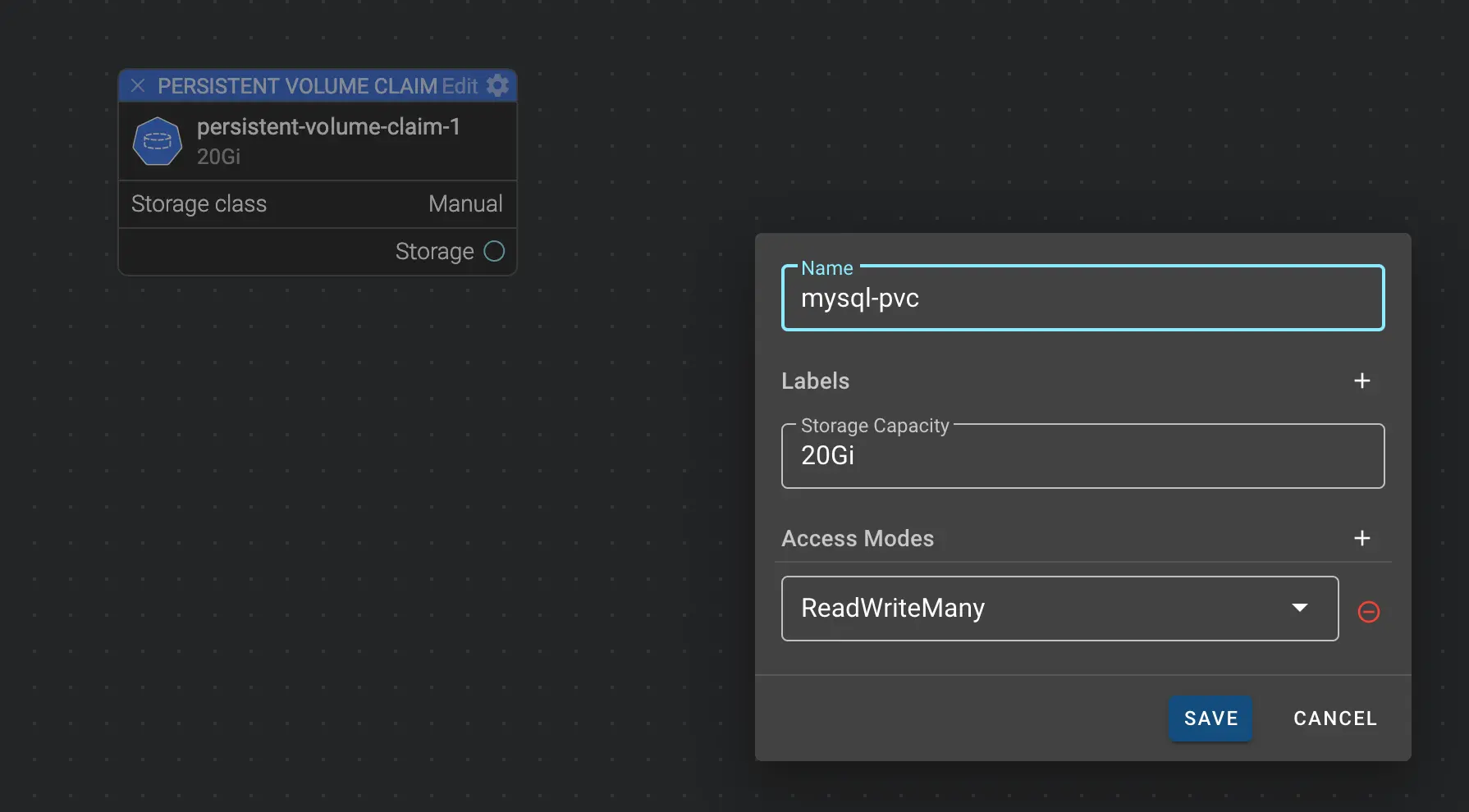Click the Manual storage class value
Screen dimensions: 1469x812
pyautogui.click(x=465, y=203)
